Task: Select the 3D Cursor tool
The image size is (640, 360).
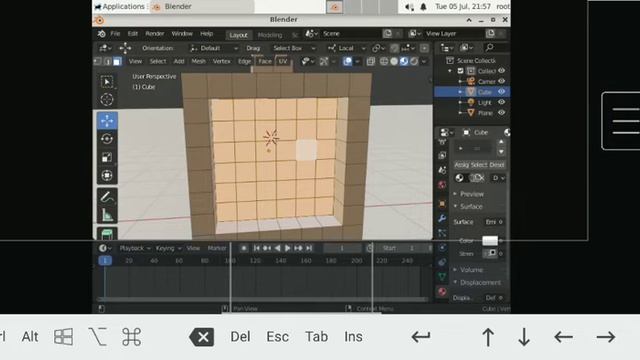Action: click(107, 100)
